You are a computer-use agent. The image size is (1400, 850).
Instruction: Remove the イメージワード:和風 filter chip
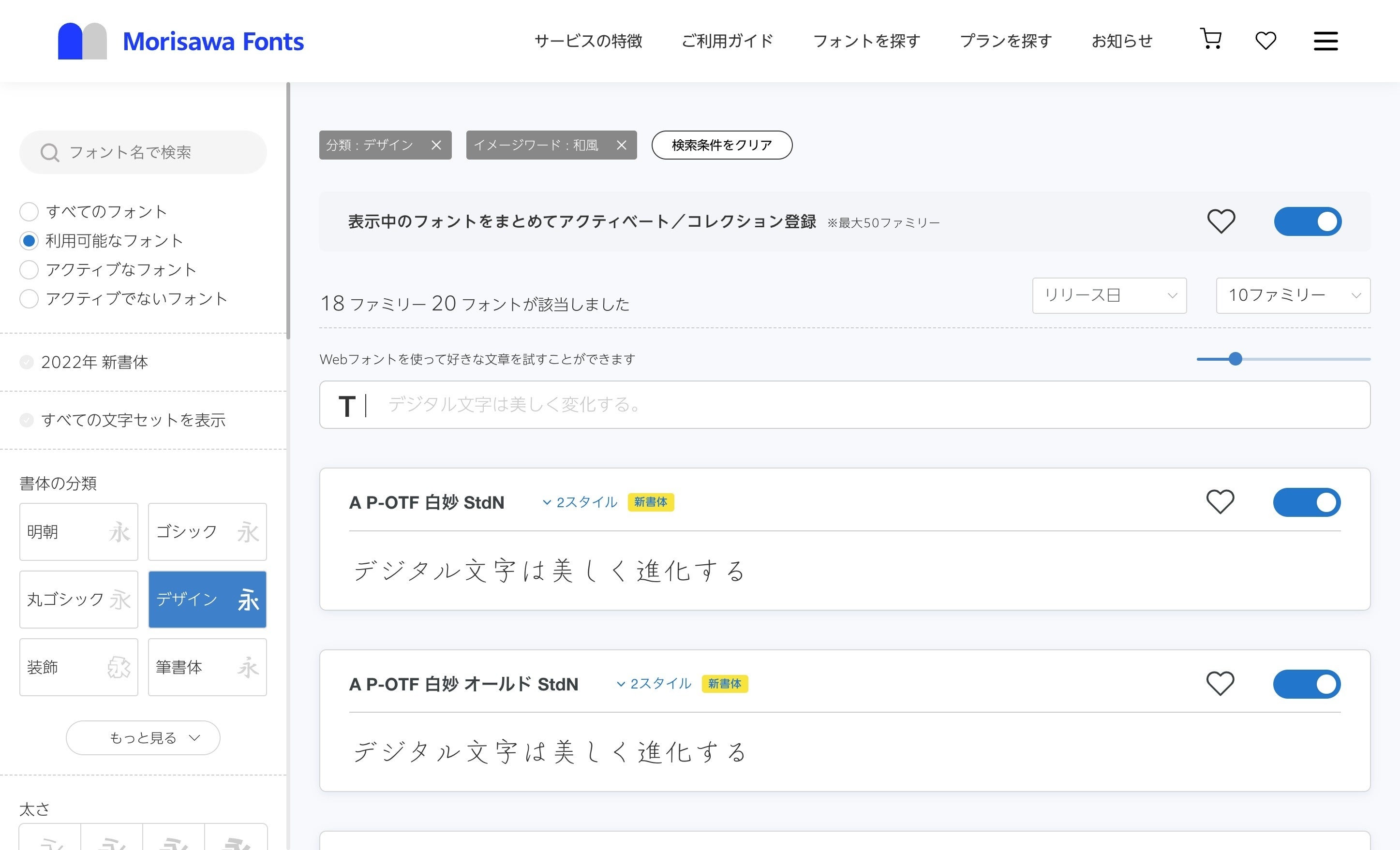[621, 146]
